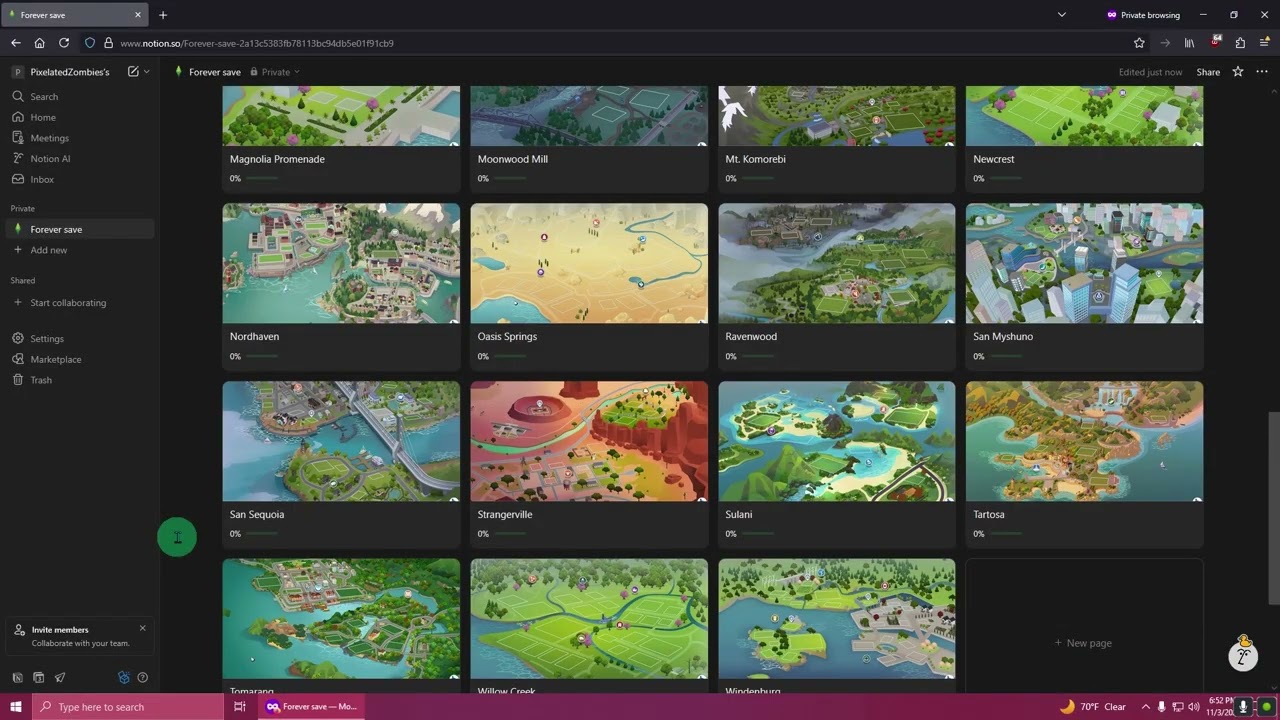Click the Windows taskbar search box
1280x720 pixels.
[127, 707]
